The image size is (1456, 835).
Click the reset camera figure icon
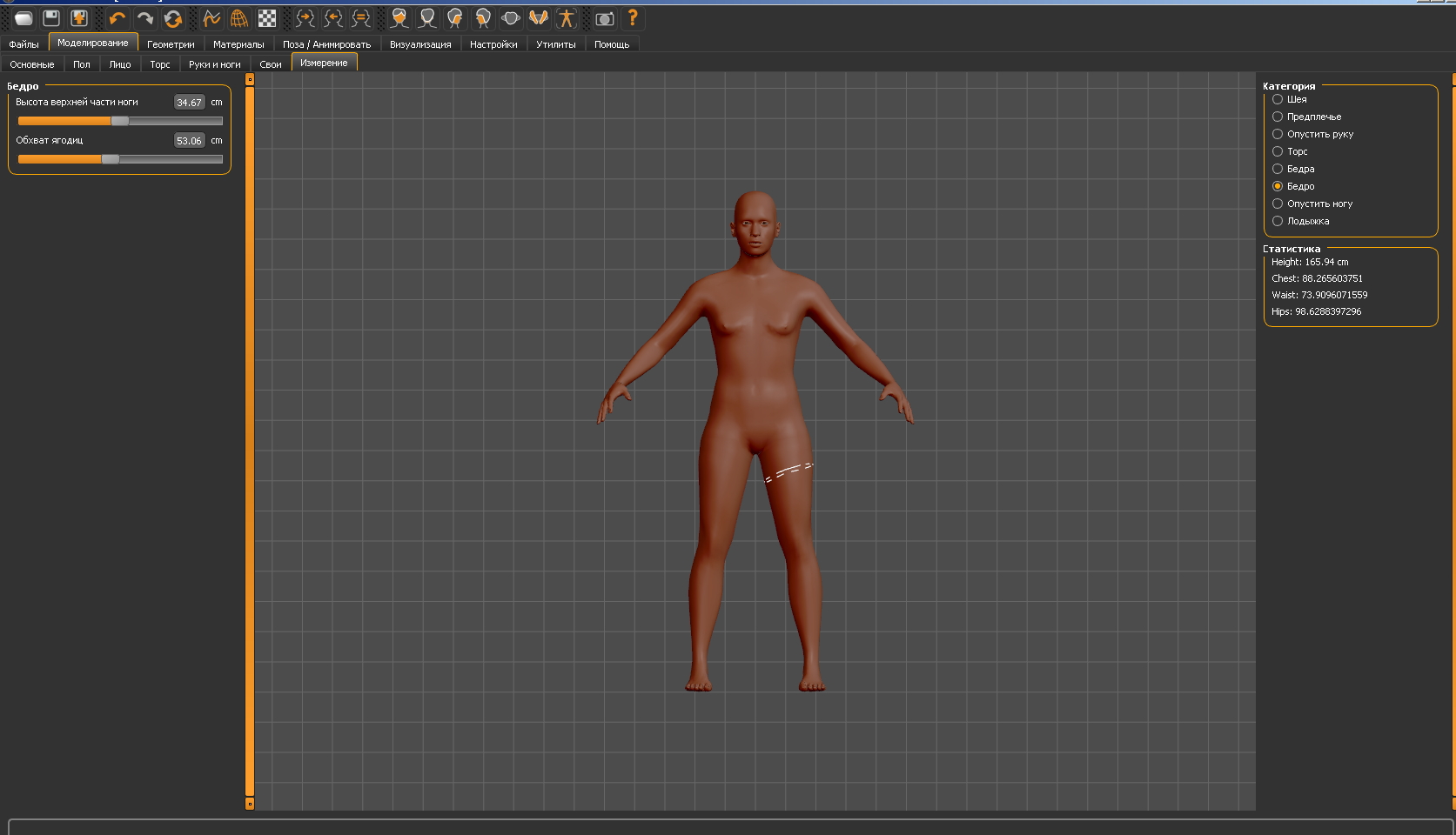[567, 18]
